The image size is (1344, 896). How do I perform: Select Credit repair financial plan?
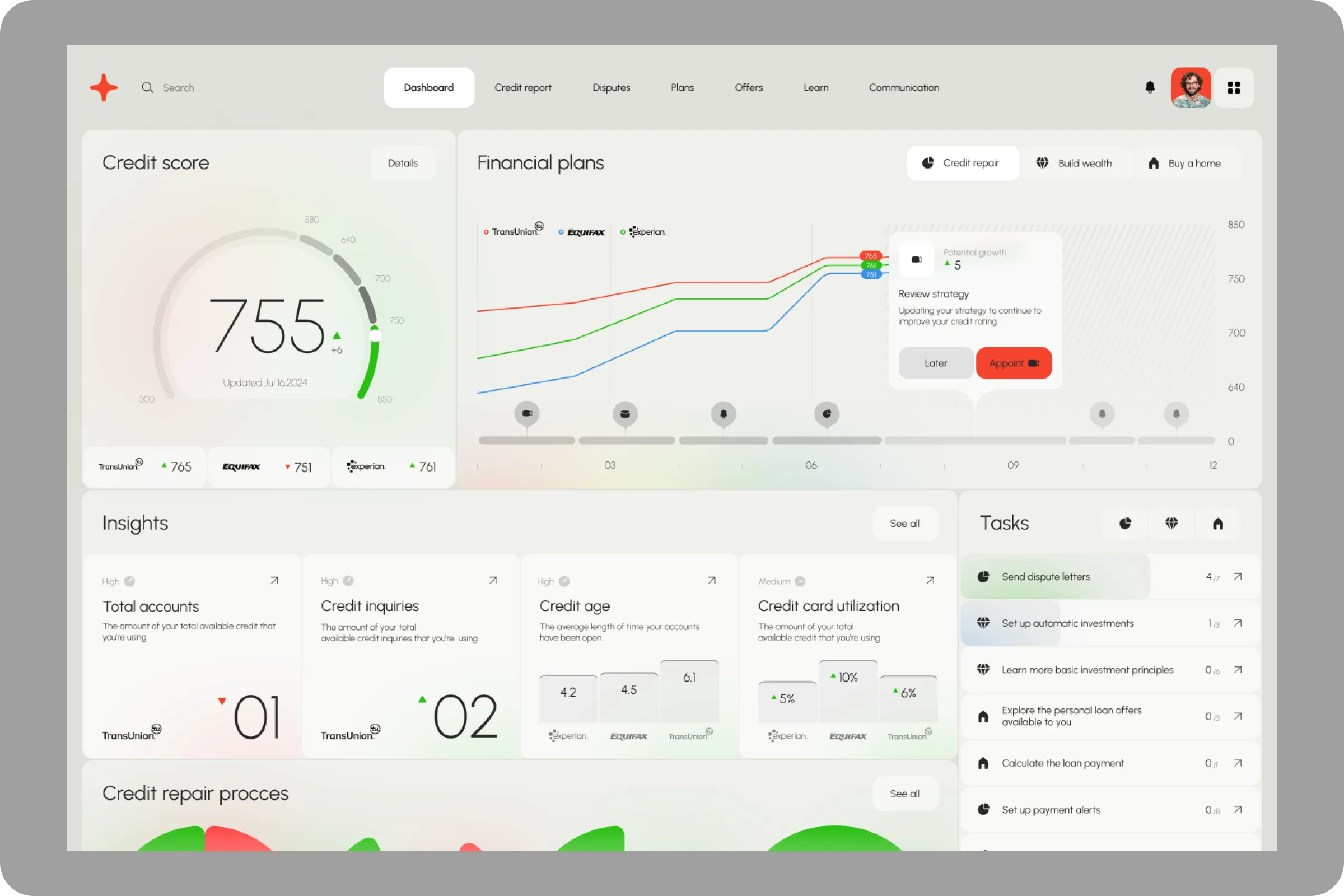pos(962,164)
